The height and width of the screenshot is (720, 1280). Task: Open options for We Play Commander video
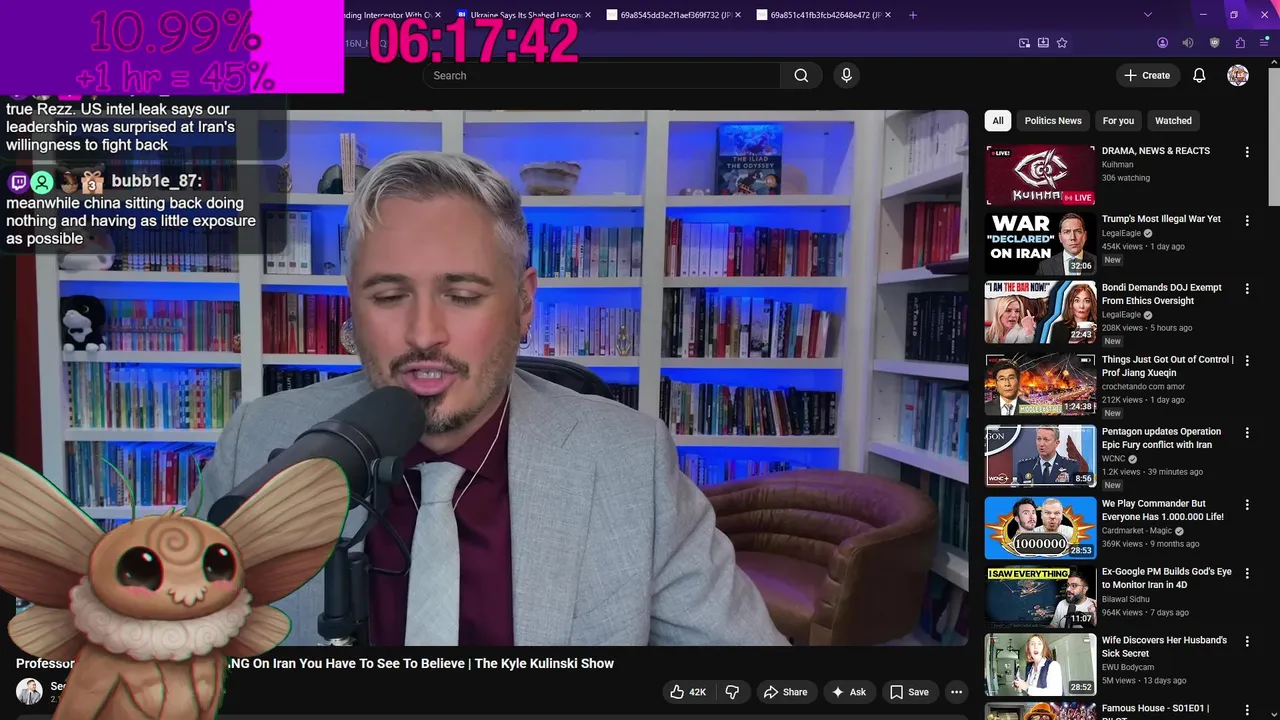1247,504
